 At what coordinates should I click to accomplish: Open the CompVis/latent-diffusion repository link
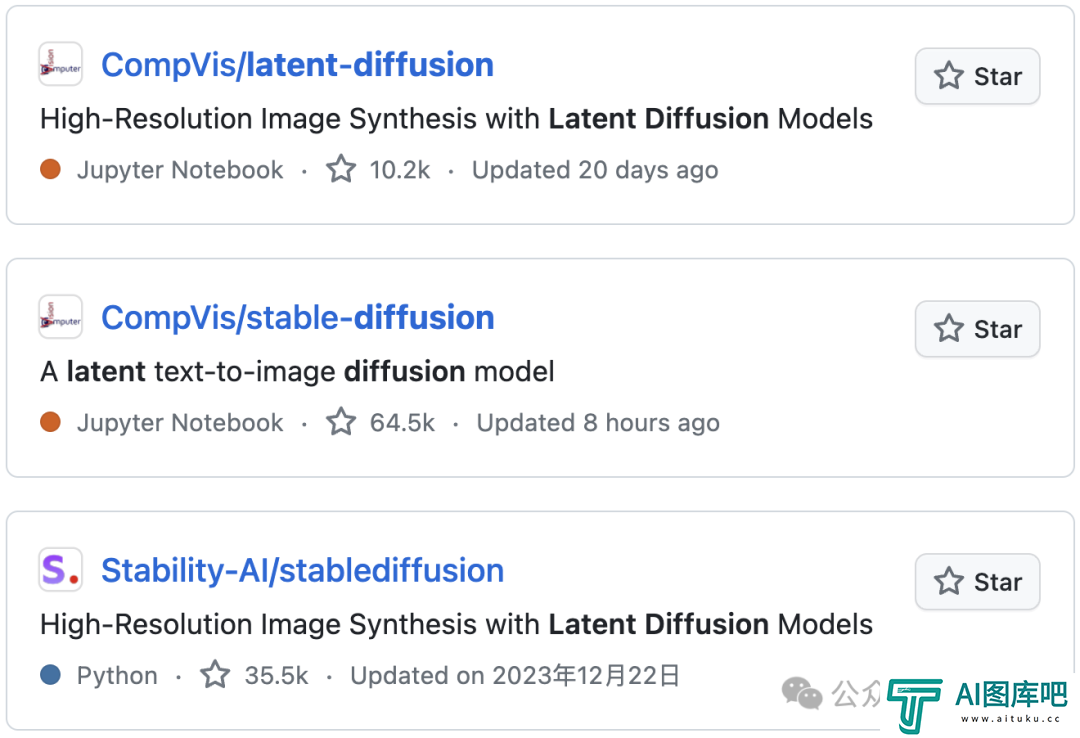[x=297, y=65]
